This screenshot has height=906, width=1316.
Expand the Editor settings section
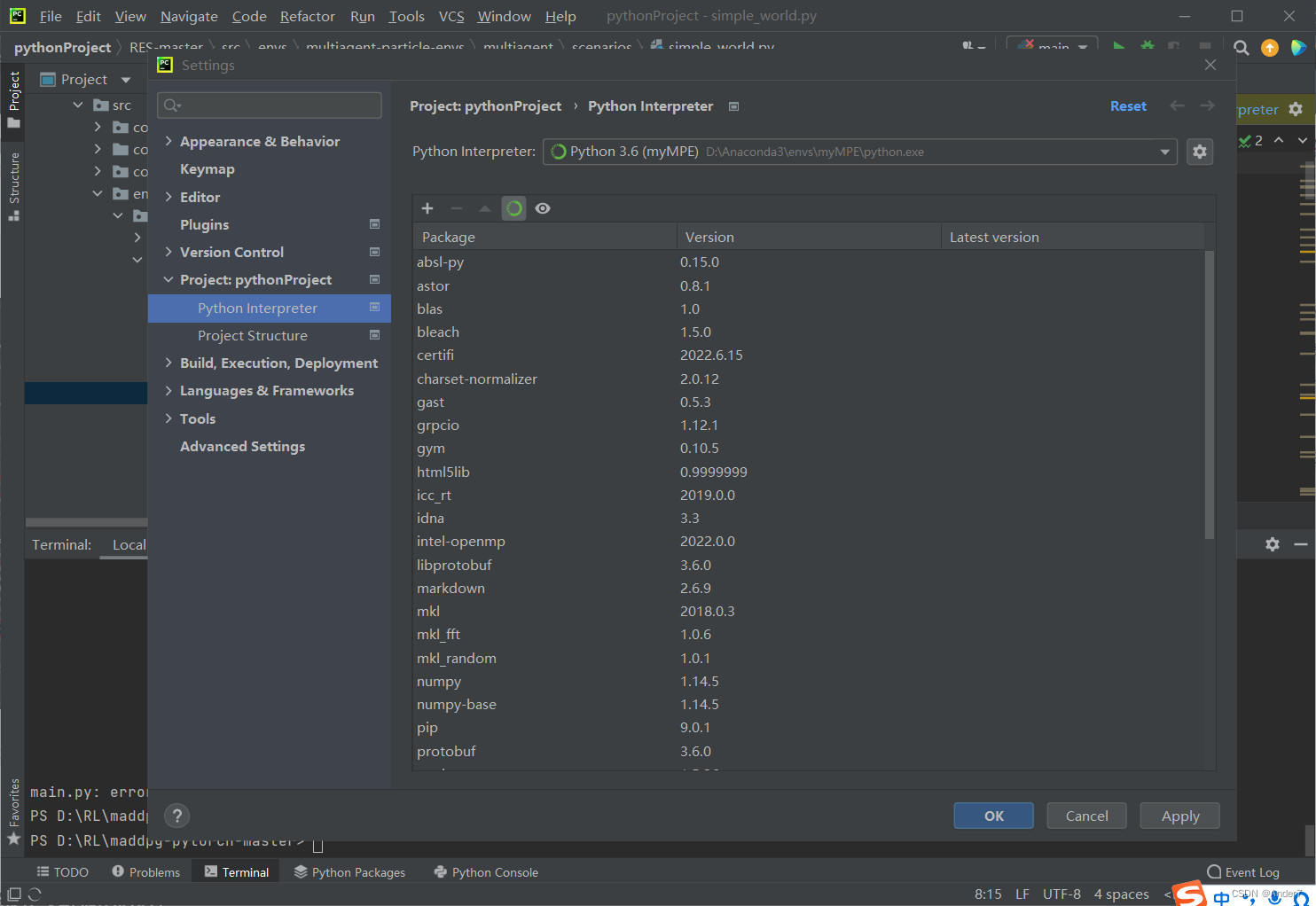tap(168, 197)
